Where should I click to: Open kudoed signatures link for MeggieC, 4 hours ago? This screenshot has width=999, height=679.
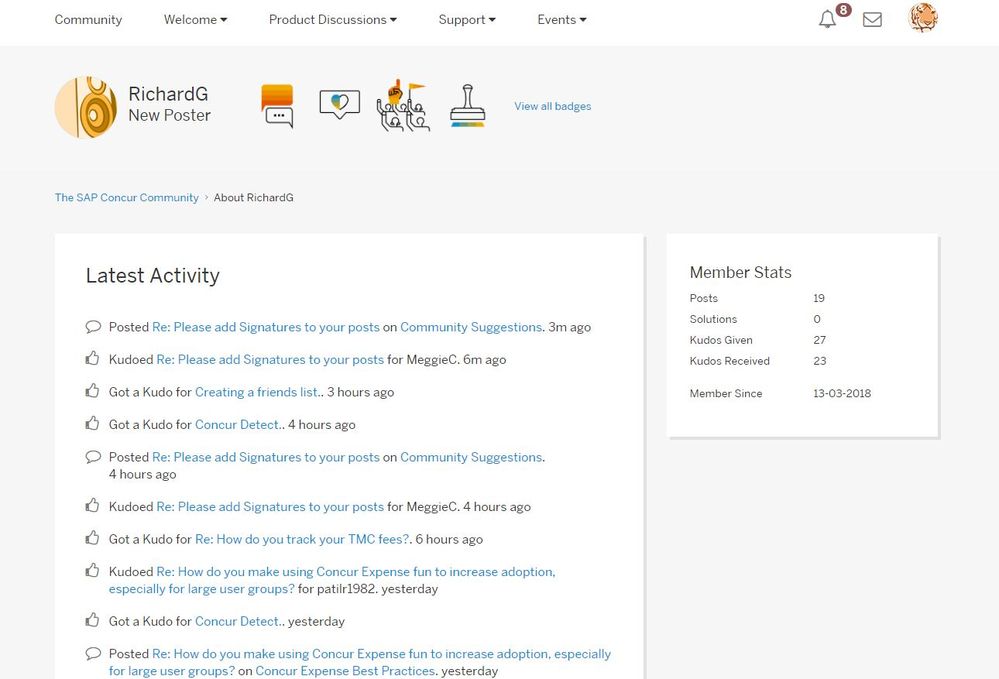pyautogui.click(x=270, y=506)
